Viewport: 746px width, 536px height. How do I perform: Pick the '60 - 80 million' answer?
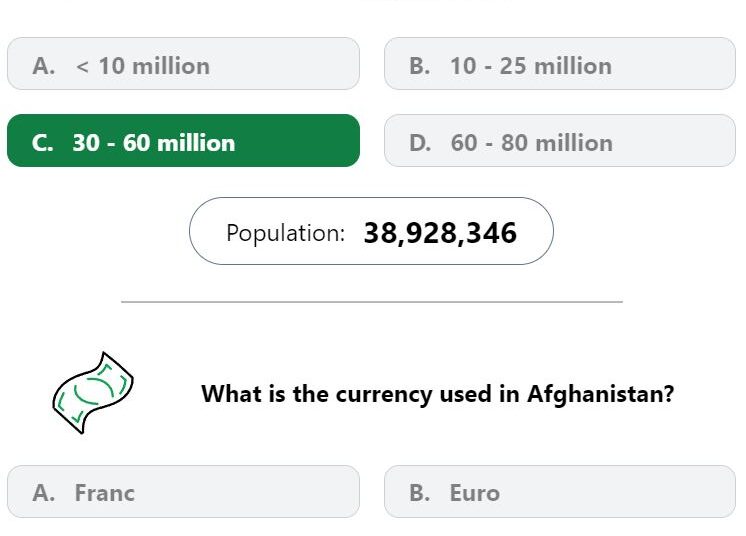[x=560, y=140]
